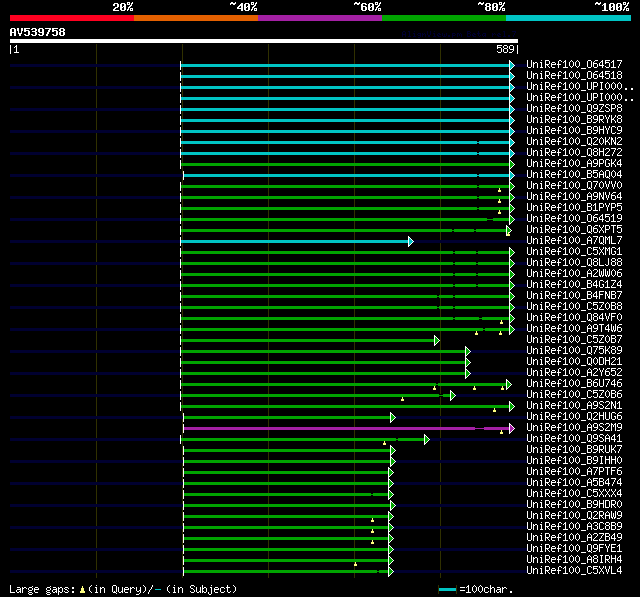Click UniRef100_C5Z0B7 text
Screen dimensions: 640x597
[574, 340]
